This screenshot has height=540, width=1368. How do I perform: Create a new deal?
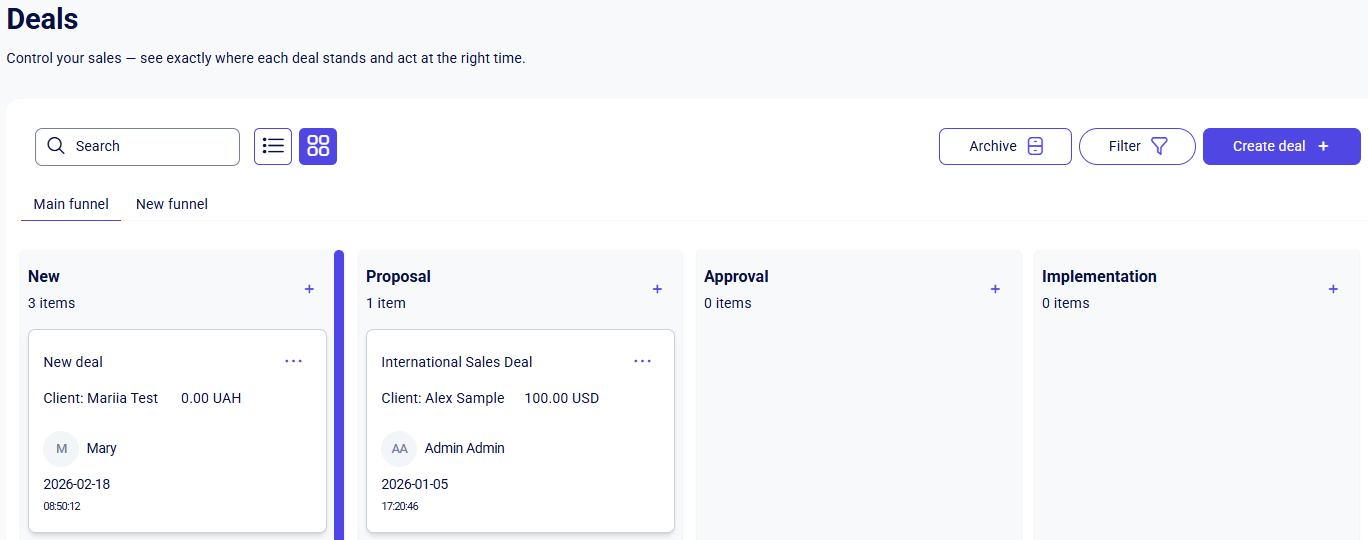[x=1281, y=146]
